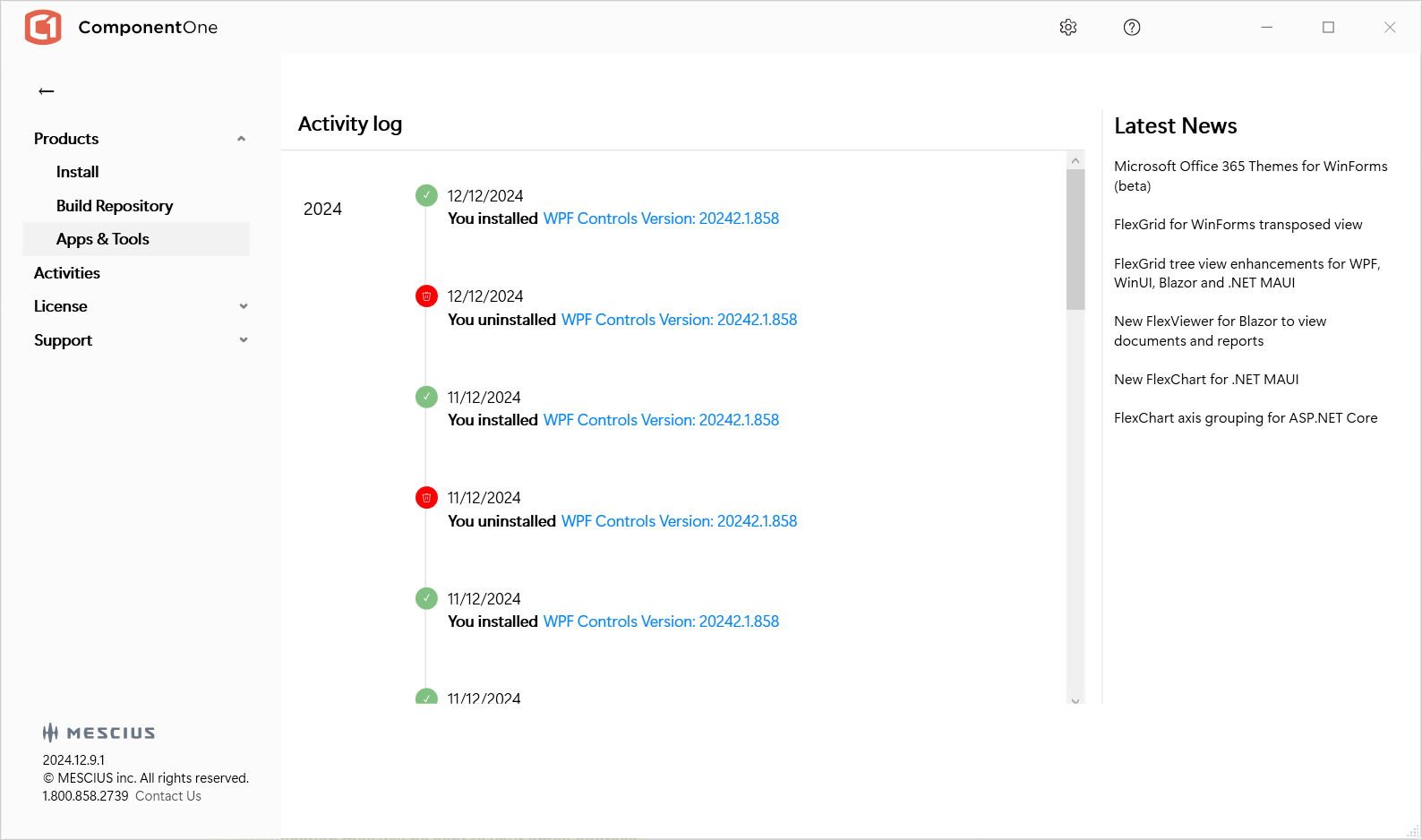Click the green check icon dated 12/12/2024
This screenshot has width=1422, height=840.
pyautogui.click(x=426, y=195)
